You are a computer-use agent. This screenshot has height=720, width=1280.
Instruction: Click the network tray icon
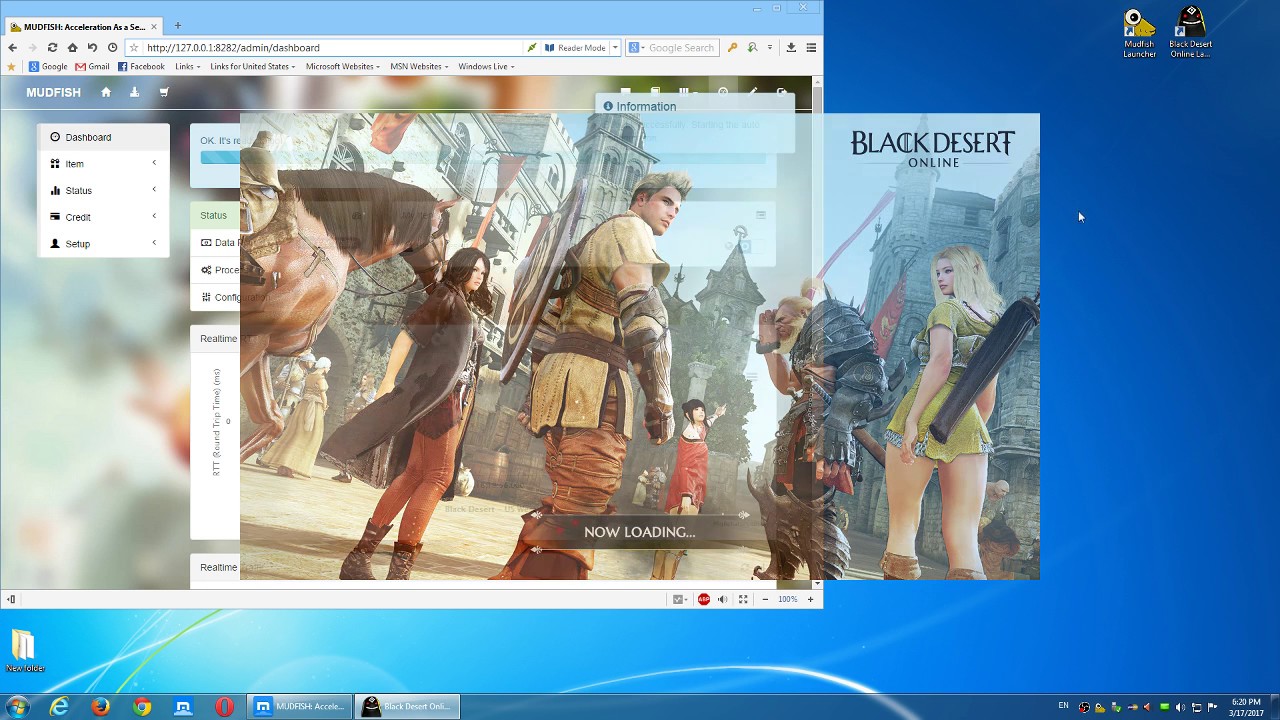(1196, 707)
